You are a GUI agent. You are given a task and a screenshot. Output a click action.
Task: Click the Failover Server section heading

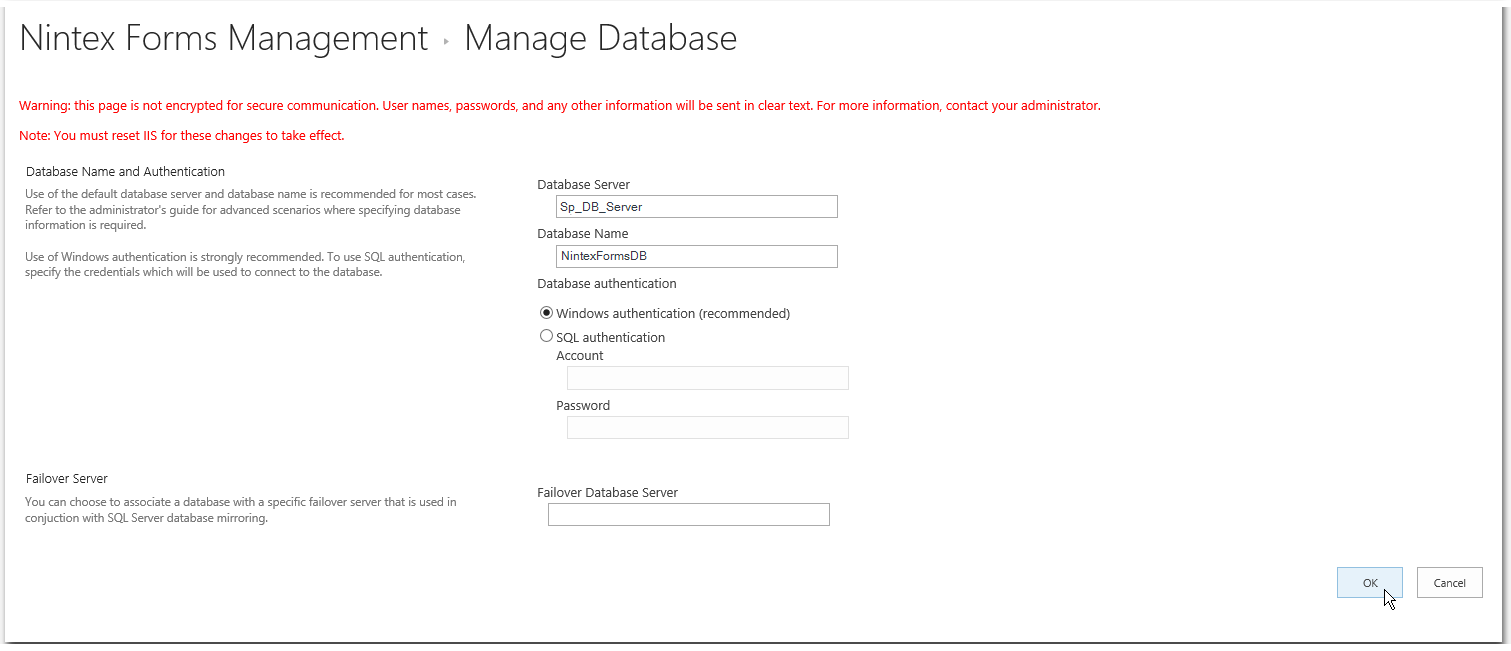(66, 479)
